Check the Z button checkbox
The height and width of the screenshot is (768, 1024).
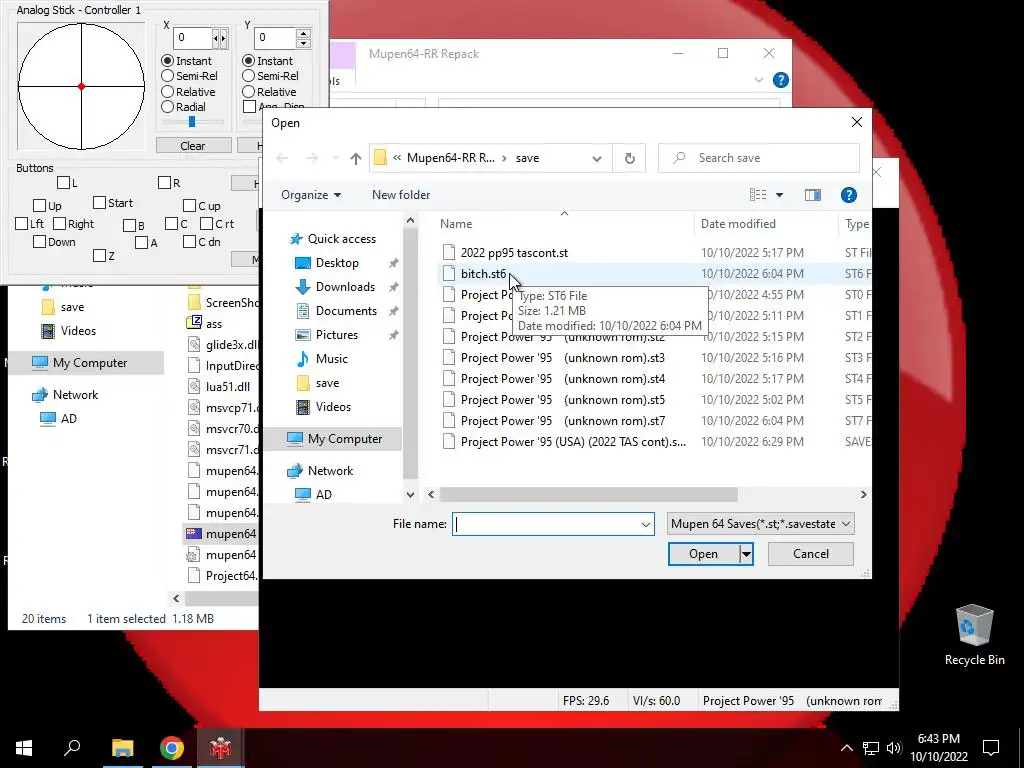(x=99, y=256)
